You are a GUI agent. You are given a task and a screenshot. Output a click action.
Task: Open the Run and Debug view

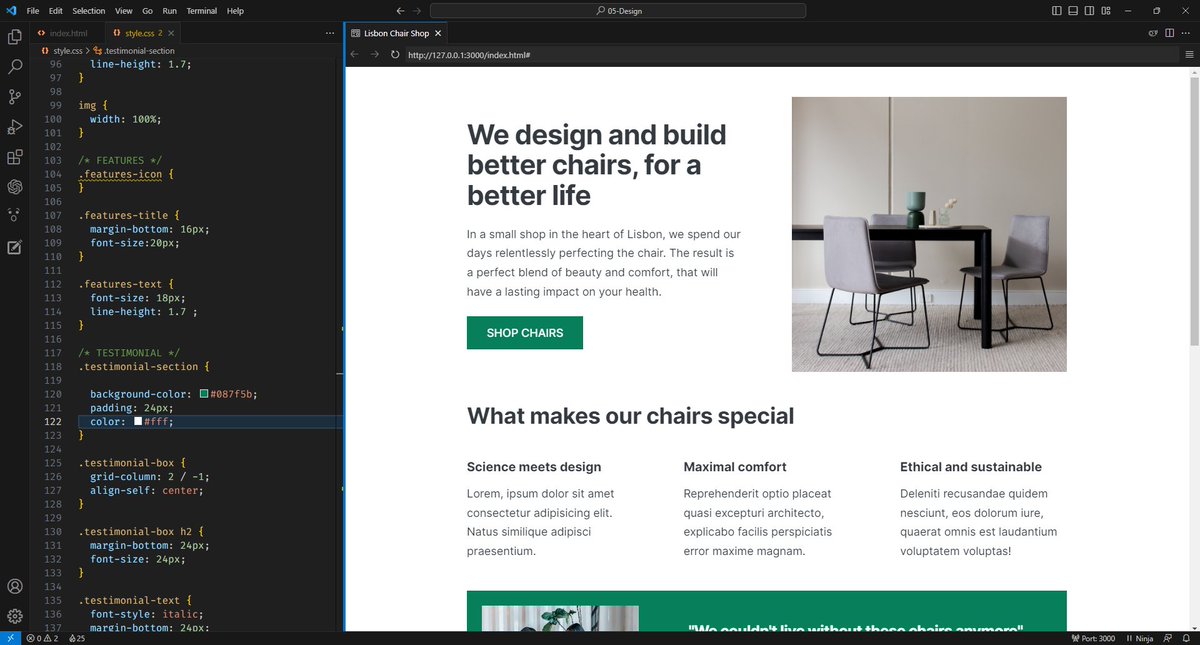click(x=15, y=127)
